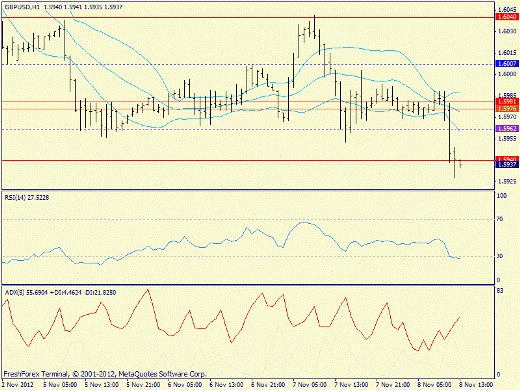Click the 5 Nov 21:00 time label

point(143,384)
